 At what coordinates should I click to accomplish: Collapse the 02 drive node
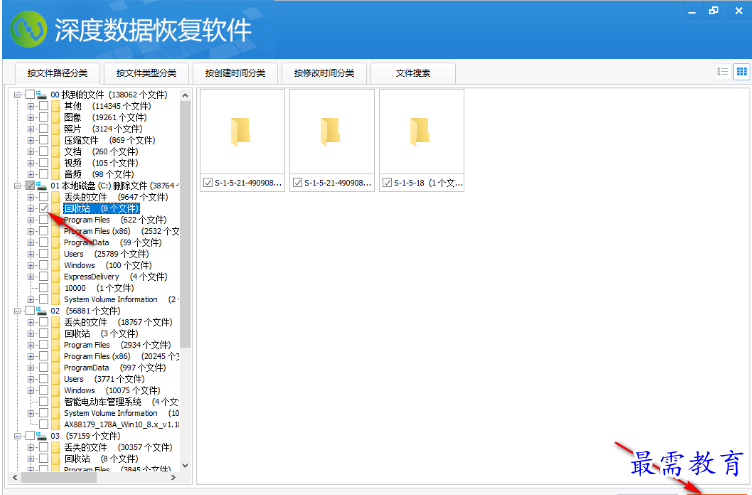click(x=17, y=311)
